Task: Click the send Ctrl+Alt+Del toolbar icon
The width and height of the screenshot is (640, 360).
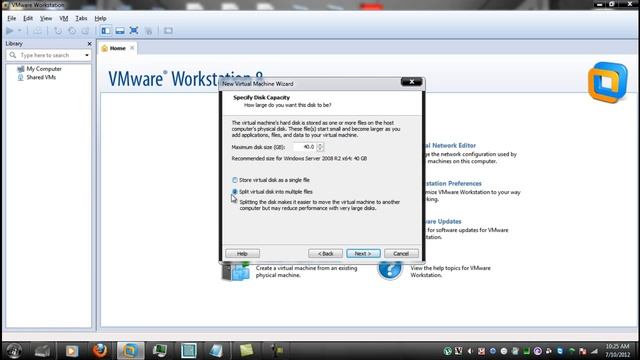Action: 38,31
